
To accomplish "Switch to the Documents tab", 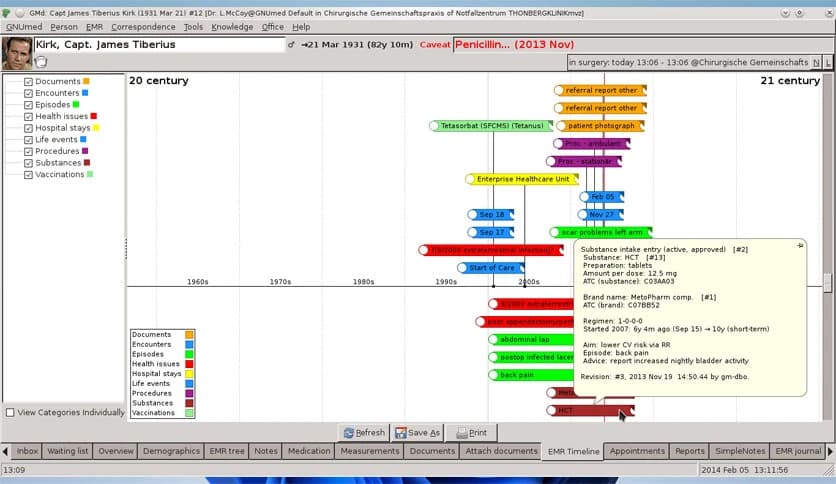I will [432, 451].
